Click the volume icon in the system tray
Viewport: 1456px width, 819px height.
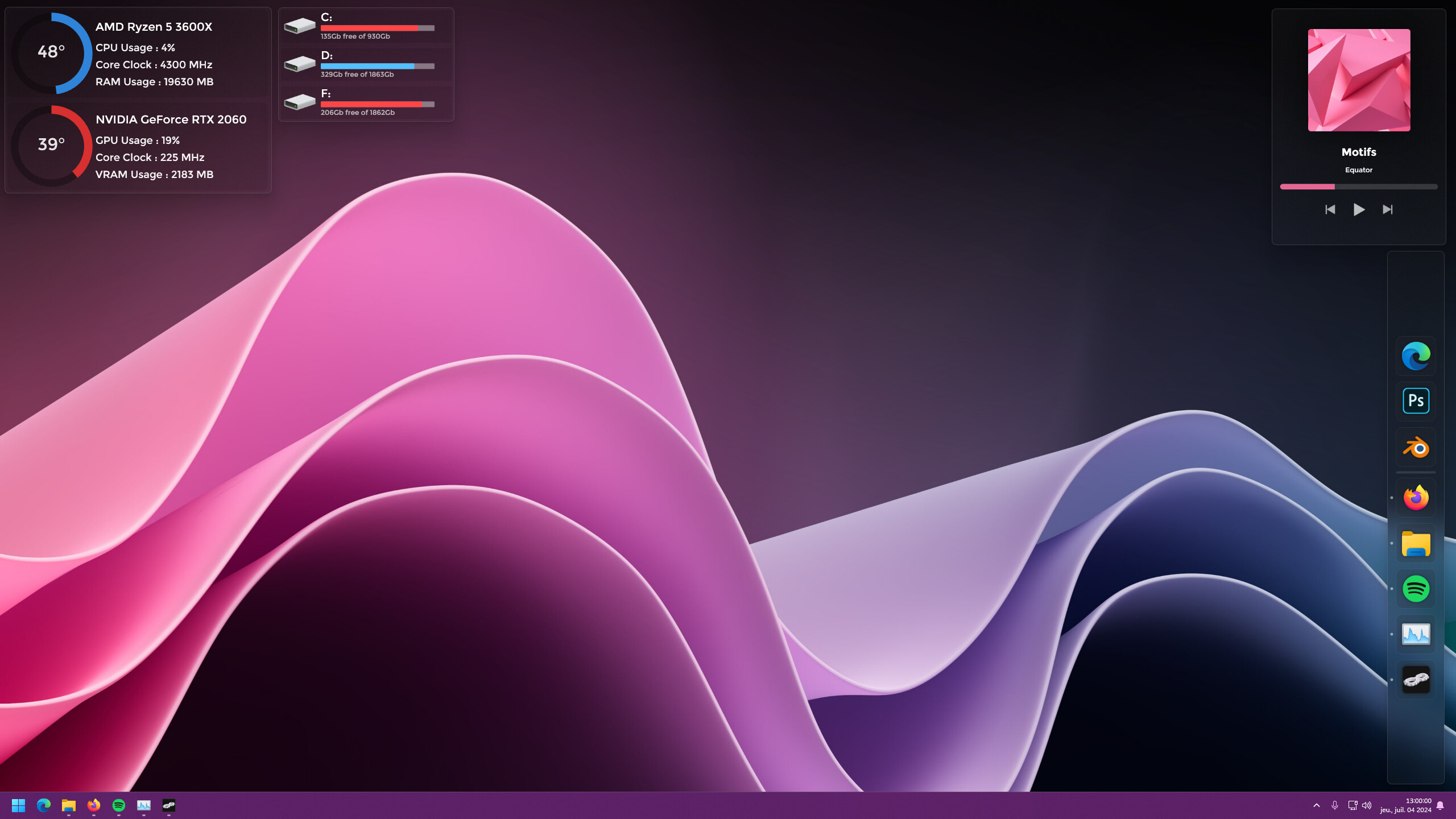1367,805
